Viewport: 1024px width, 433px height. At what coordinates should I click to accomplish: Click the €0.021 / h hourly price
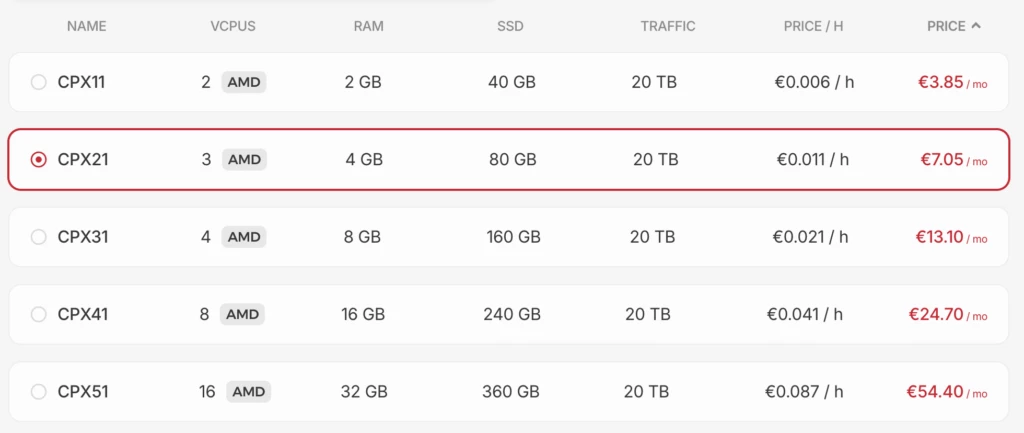[x=810, y=237]
